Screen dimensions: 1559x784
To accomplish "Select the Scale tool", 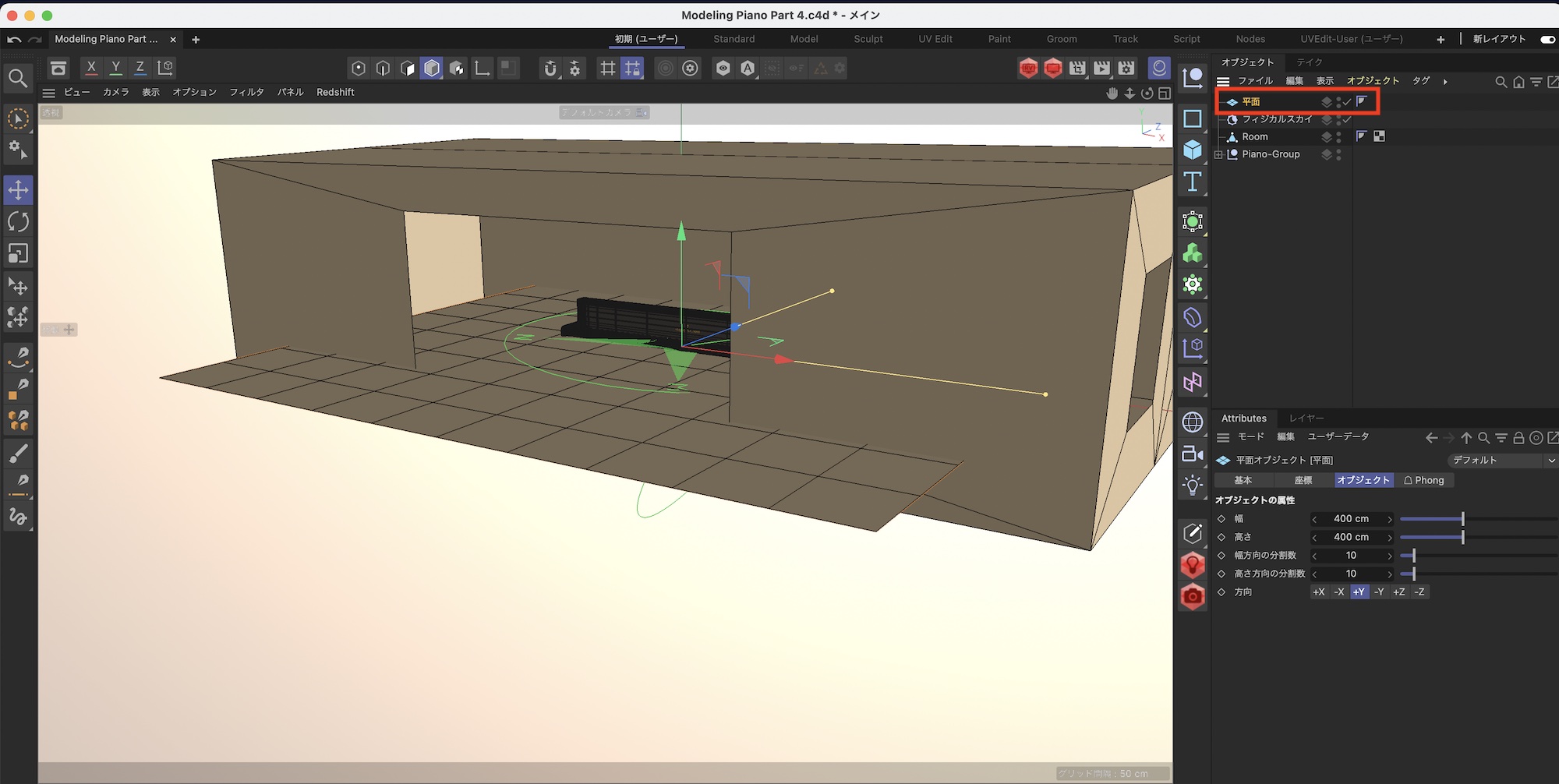I will coord(18,253).
